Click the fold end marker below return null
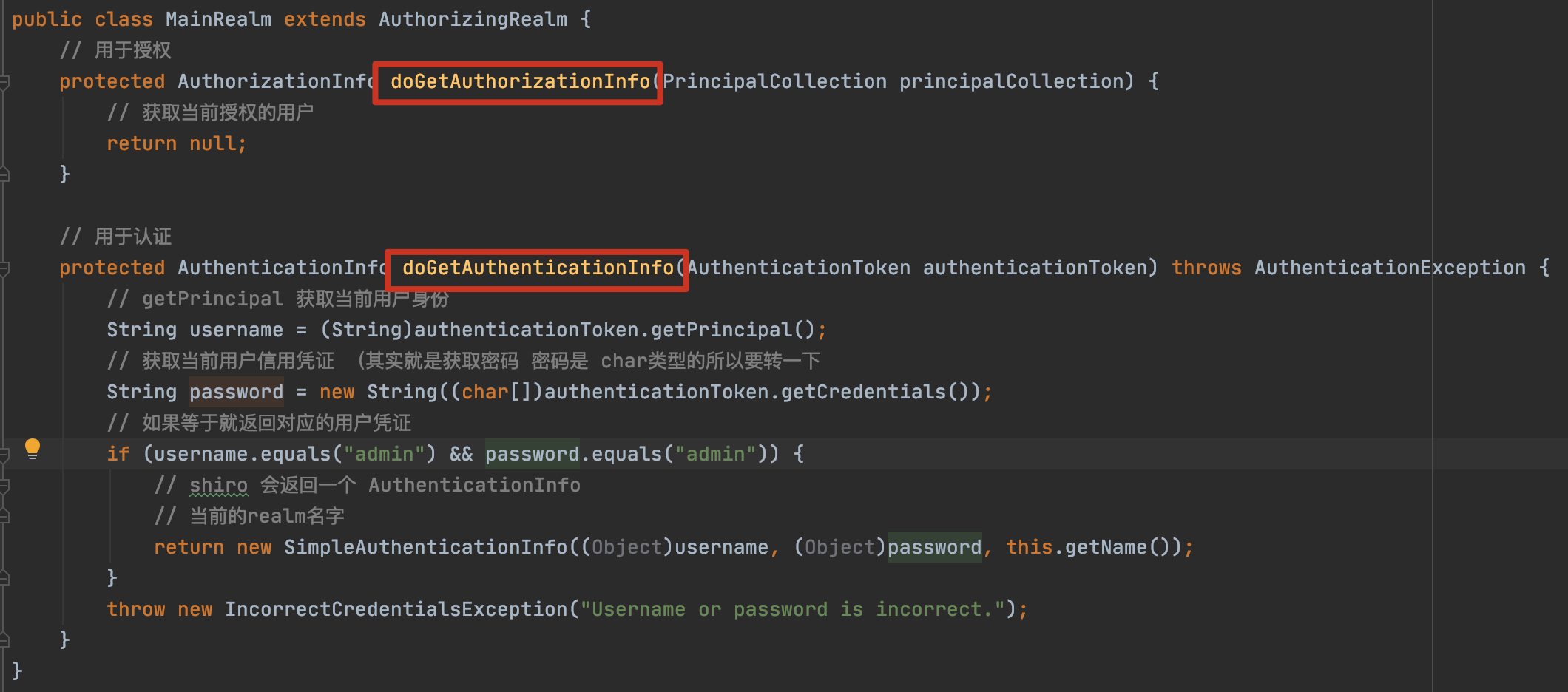 pos(4,174)
